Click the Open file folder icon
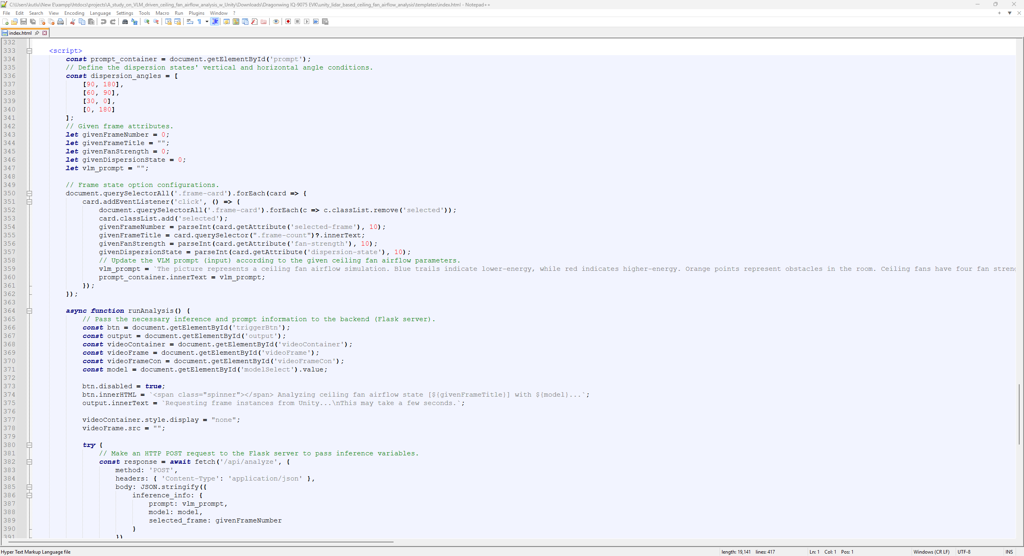Image resolution: width=1024 pixels, height=556 pixels. tap(14, 22)
